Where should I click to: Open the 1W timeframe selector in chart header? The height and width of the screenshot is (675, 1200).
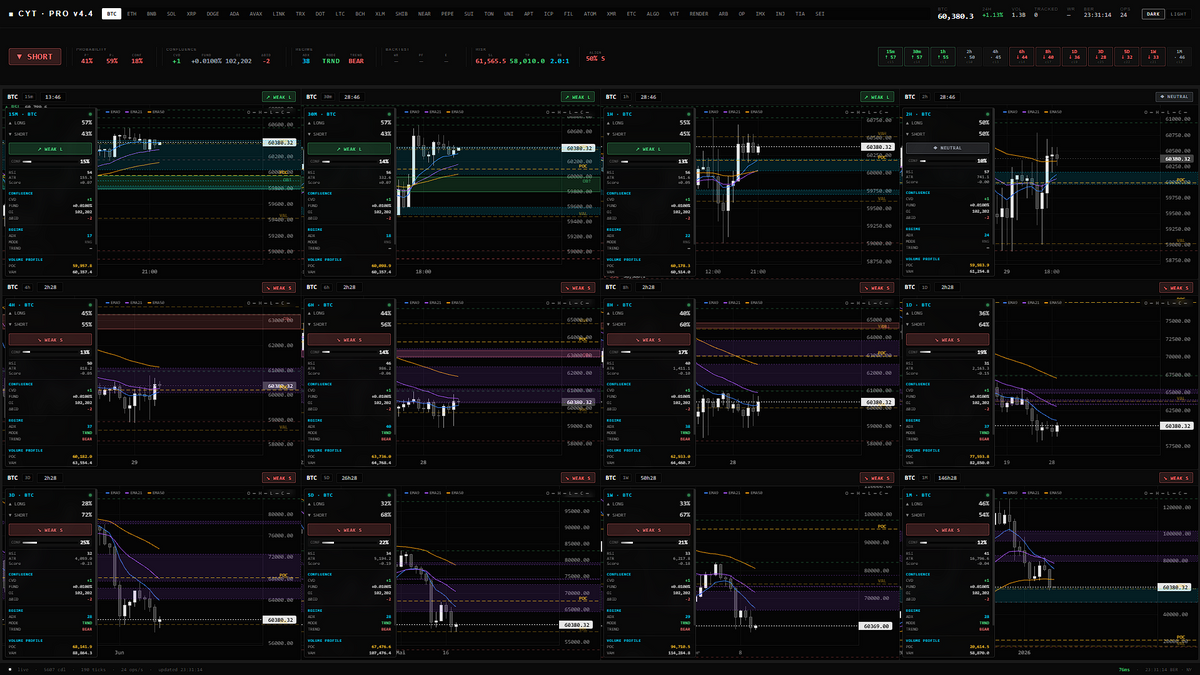point(625,477)
